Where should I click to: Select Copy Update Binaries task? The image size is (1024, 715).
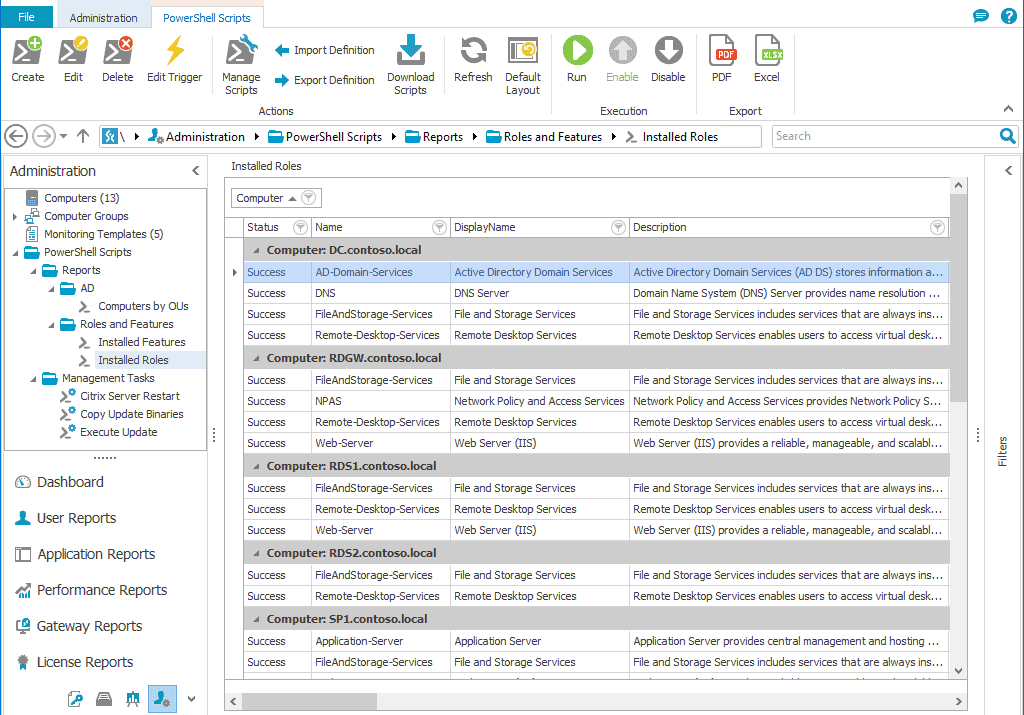[x=131, y=414]
